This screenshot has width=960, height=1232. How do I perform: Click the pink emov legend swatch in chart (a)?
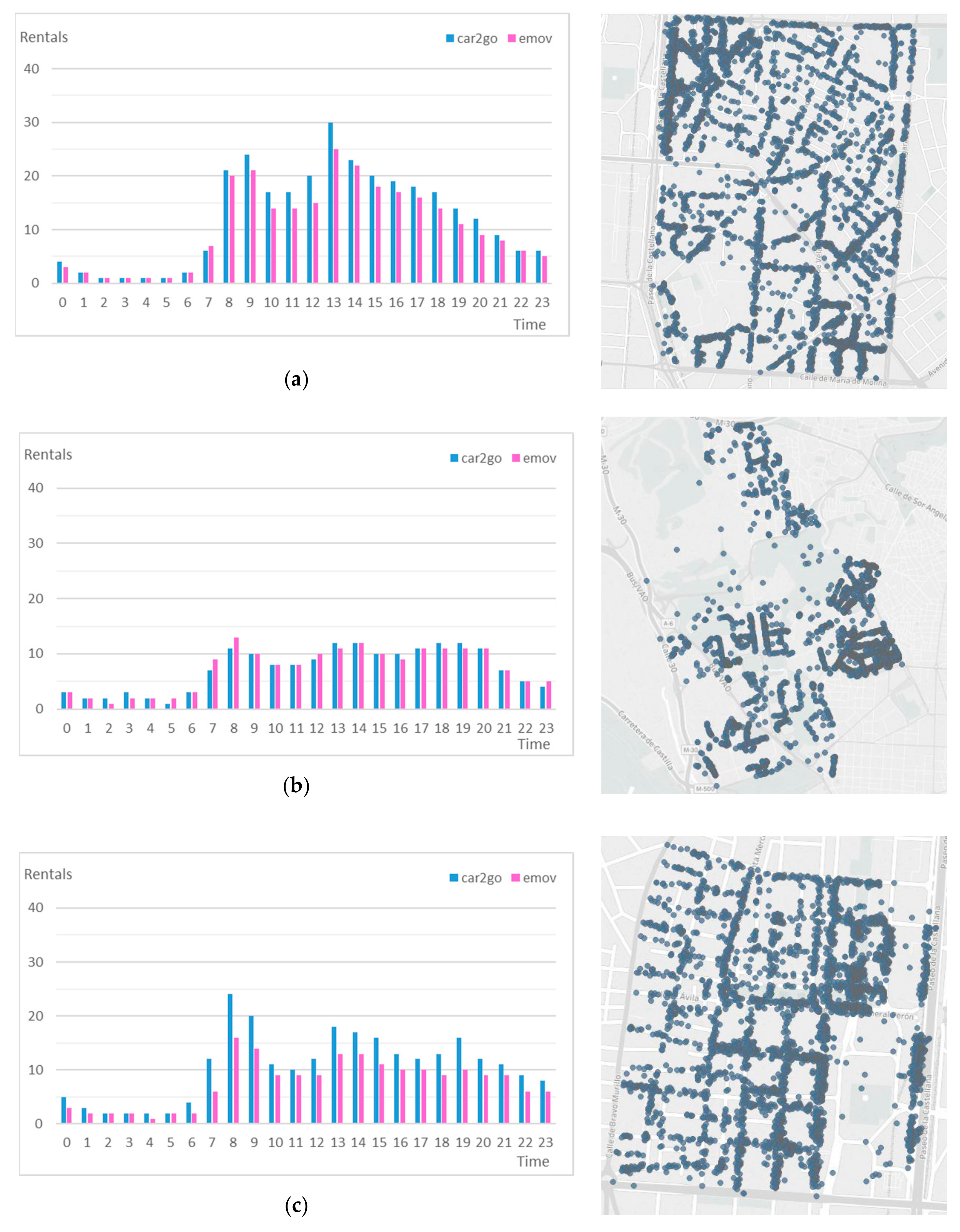click(x=512, y=38)
